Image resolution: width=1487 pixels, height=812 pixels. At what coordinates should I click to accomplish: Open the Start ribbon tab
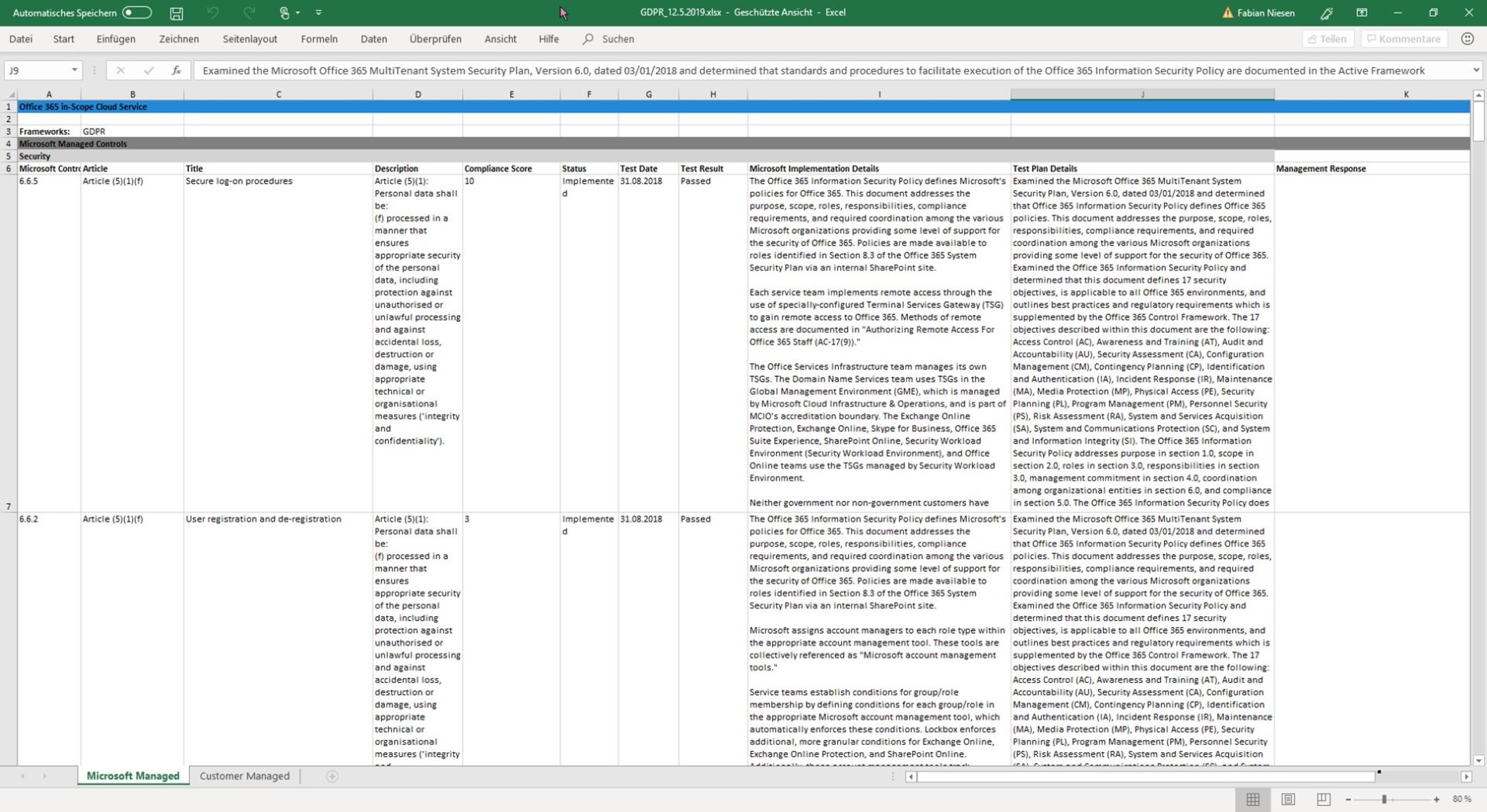pos(64,39)
